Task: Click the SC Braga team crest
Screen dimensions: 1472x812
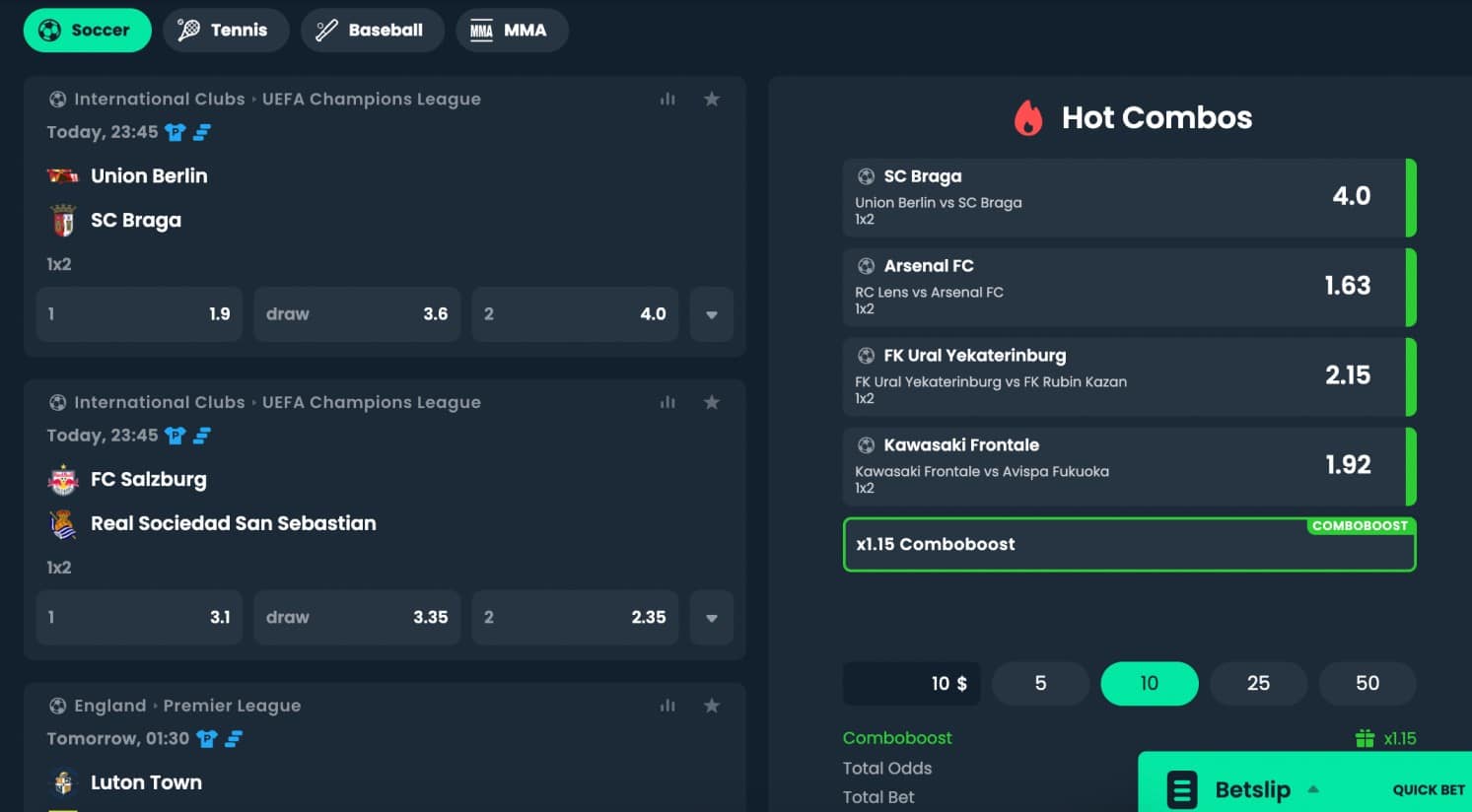Action: [x=63, y=221]
